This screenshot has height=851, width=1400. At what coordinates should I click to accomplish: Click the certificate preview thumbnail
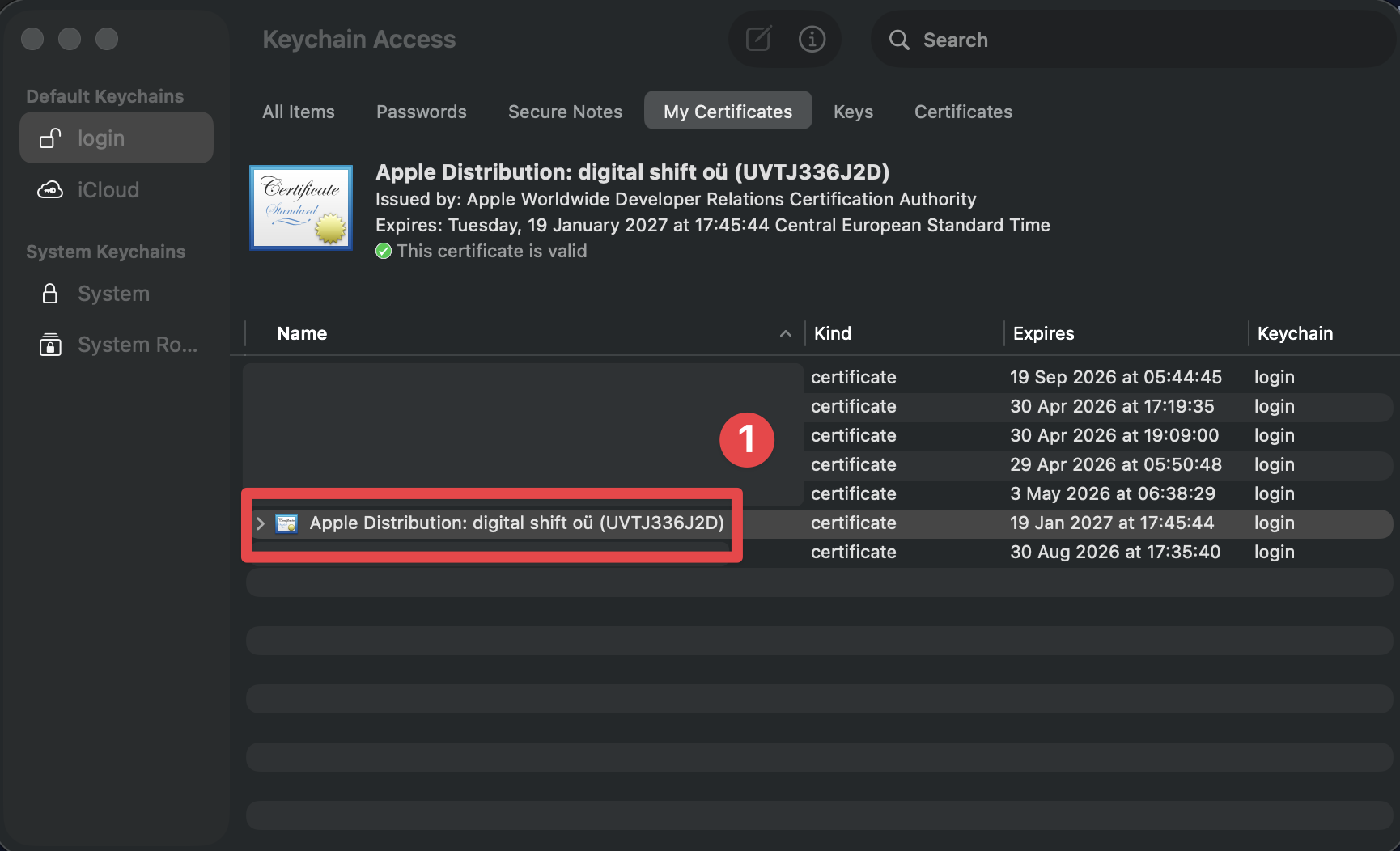click(x=300, y=207)
